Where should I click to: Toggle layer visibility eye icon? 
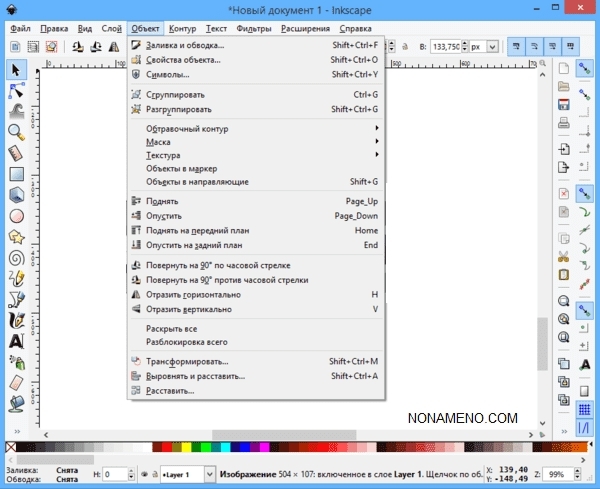pyautogui.click(x=144, y=474)
